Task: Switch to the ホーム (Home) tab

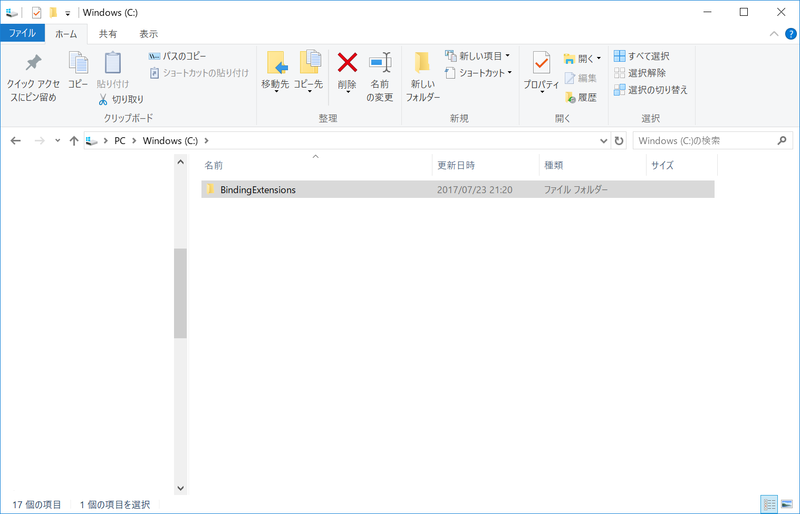Action: pyautogui.click(x=66, y=34)
